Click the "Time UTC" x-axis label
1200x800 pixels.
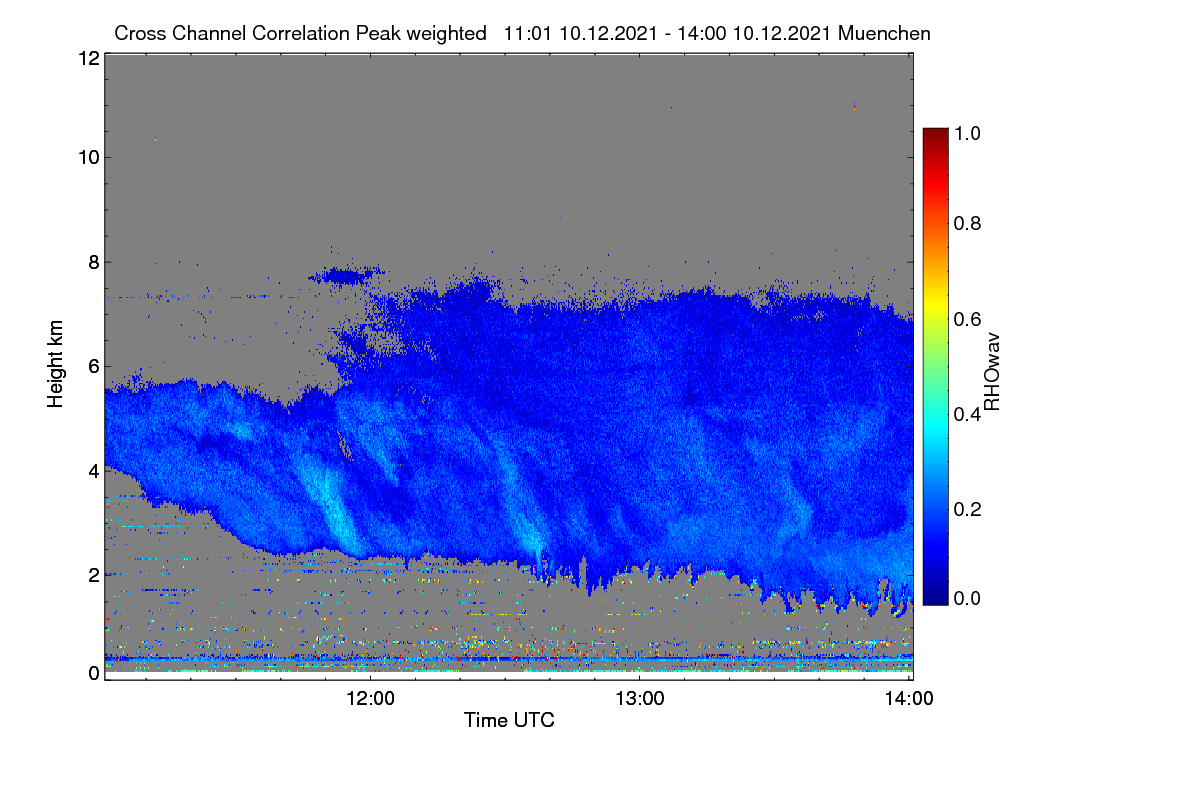pos(509,720)
